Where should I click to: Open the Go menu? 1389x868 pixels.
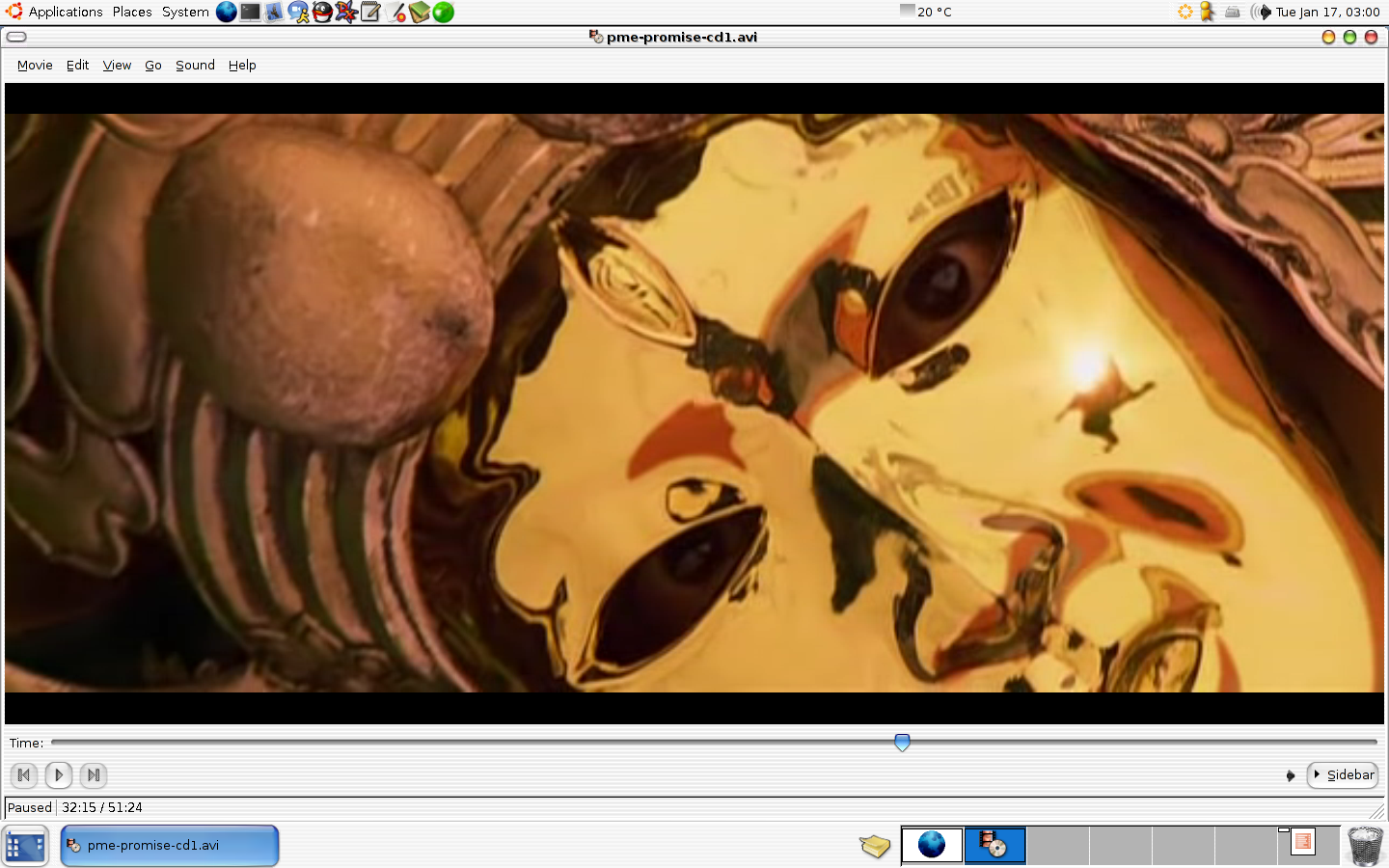click(153, 66)
